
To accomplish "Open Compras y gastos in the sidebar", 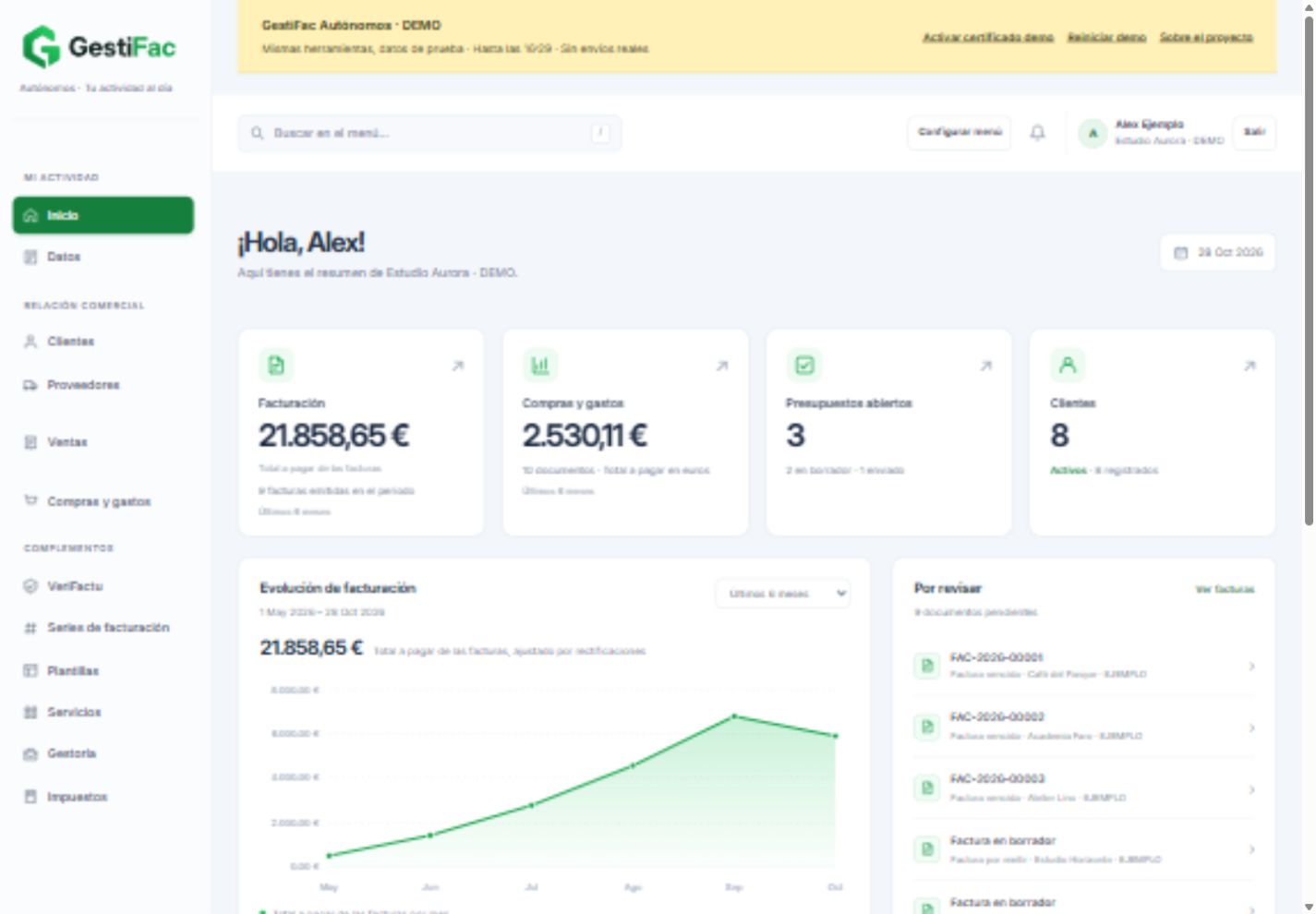I will 103,501.
